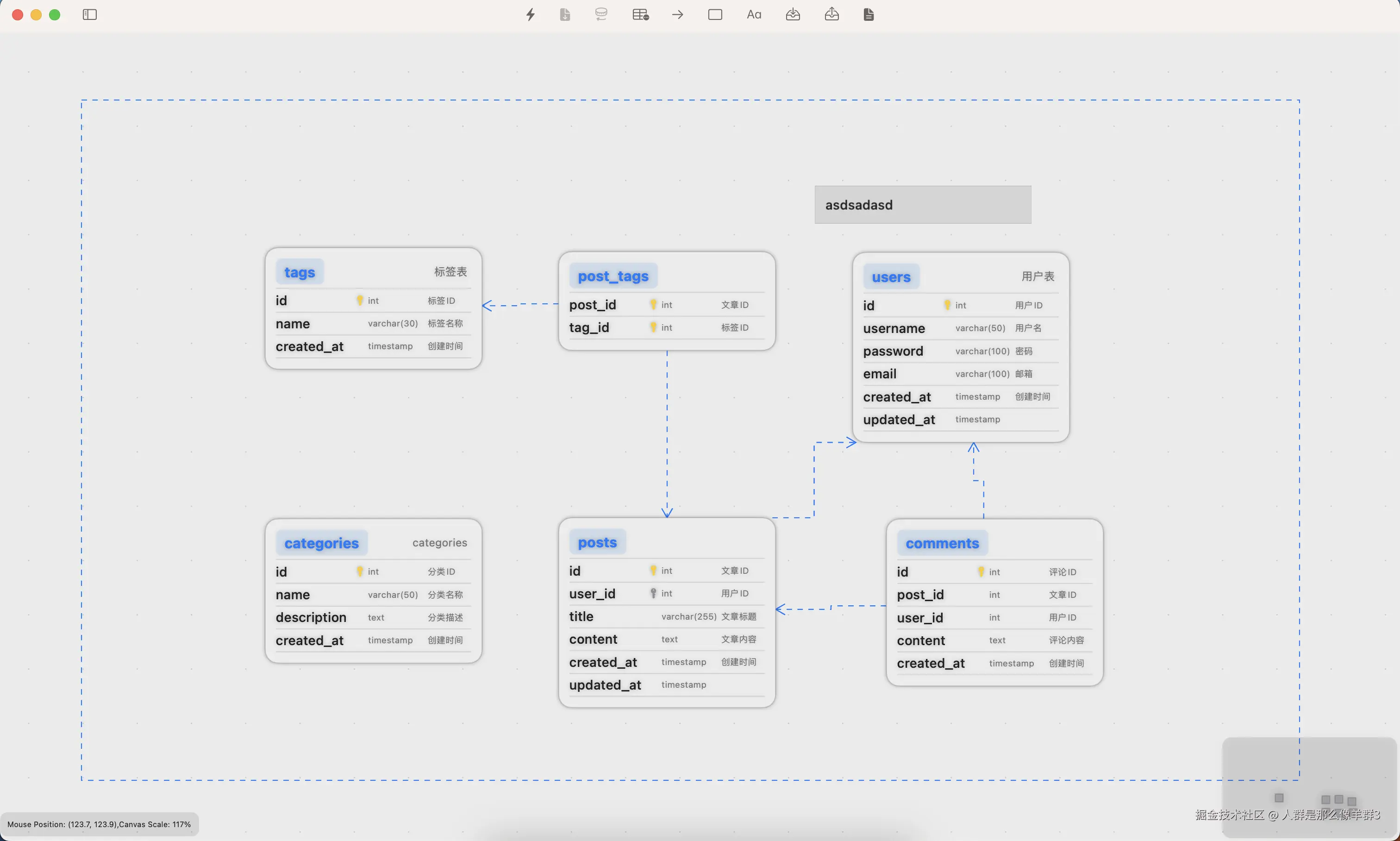Click the export tray icon
This screenshot has height=841, width=1400.
tap(831, 15)
